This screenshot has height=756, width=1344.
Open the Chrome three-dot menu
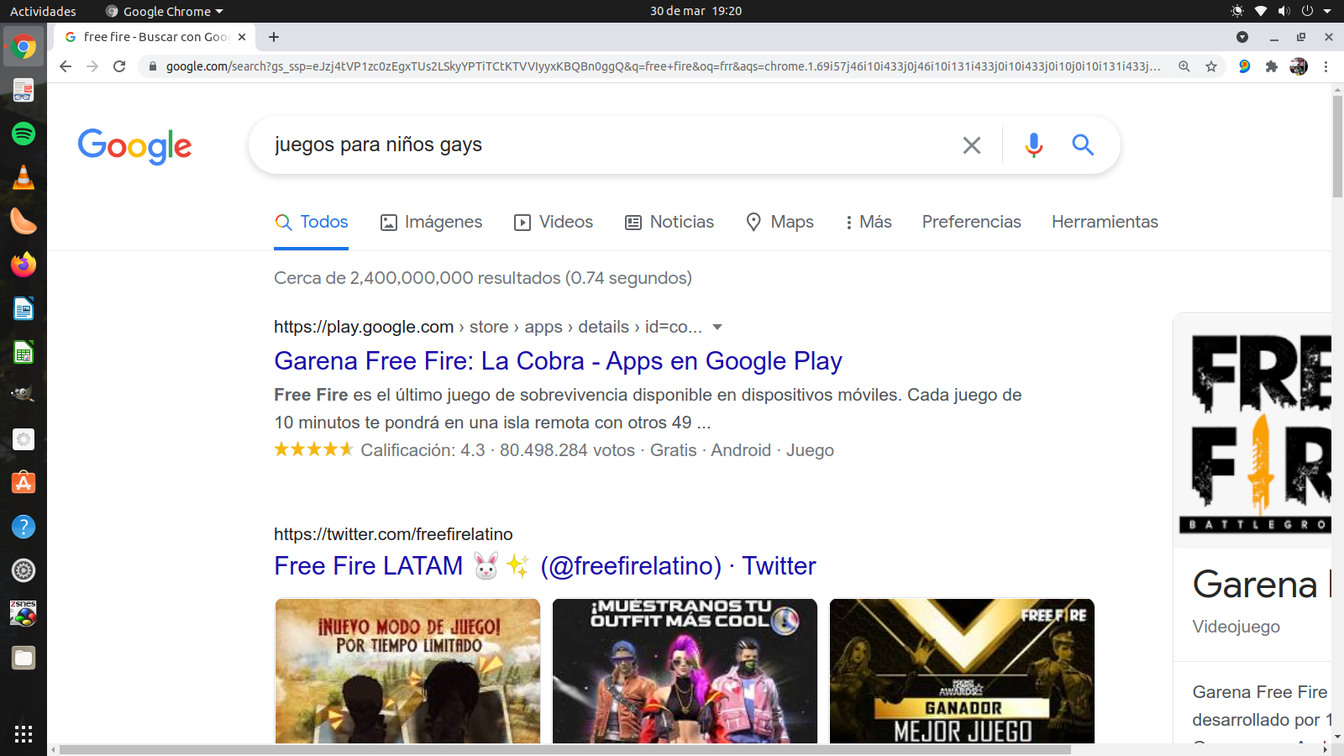1326,66
